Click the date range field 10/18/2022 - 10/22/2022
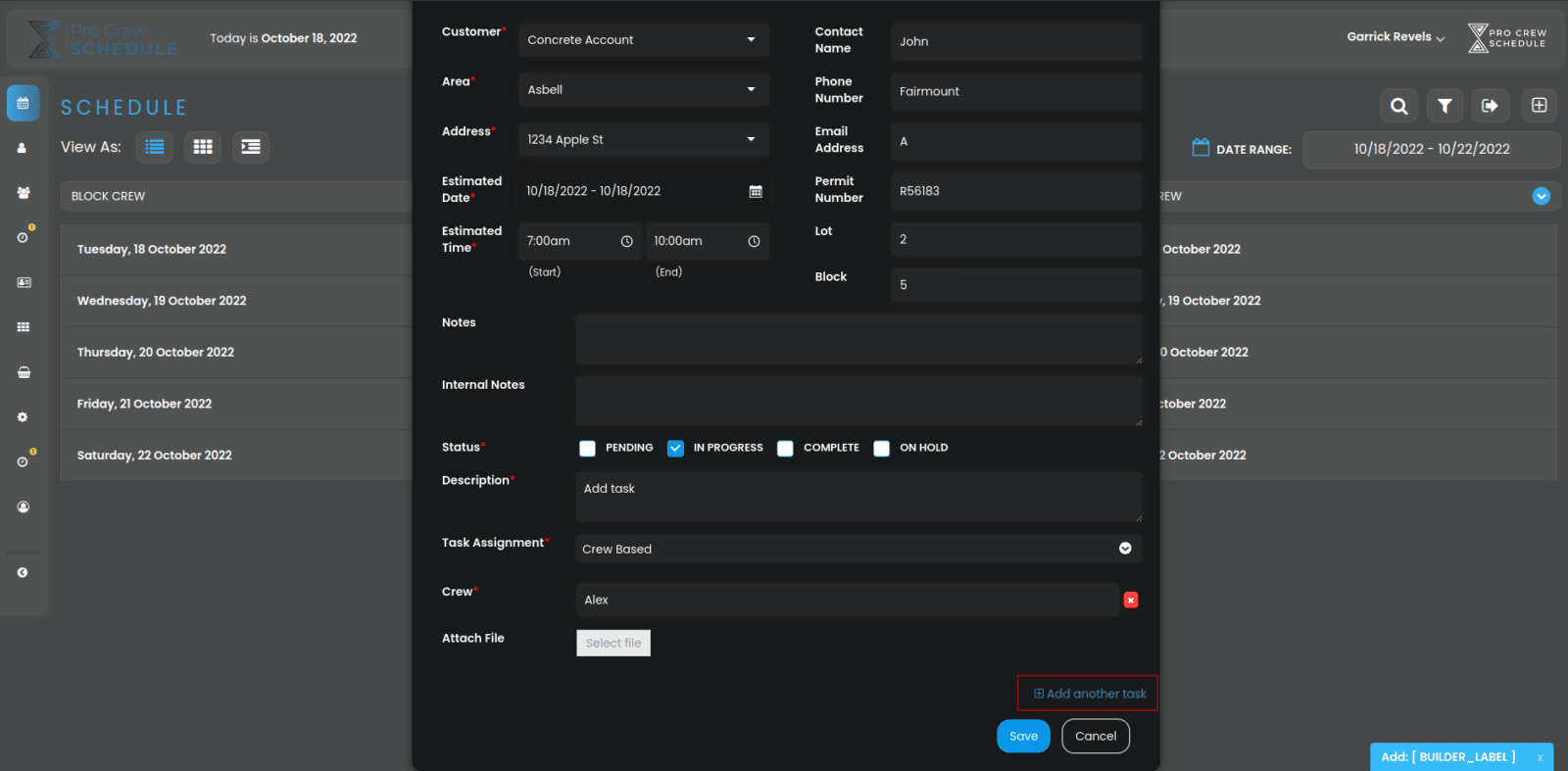 [x=1431, y=149]
